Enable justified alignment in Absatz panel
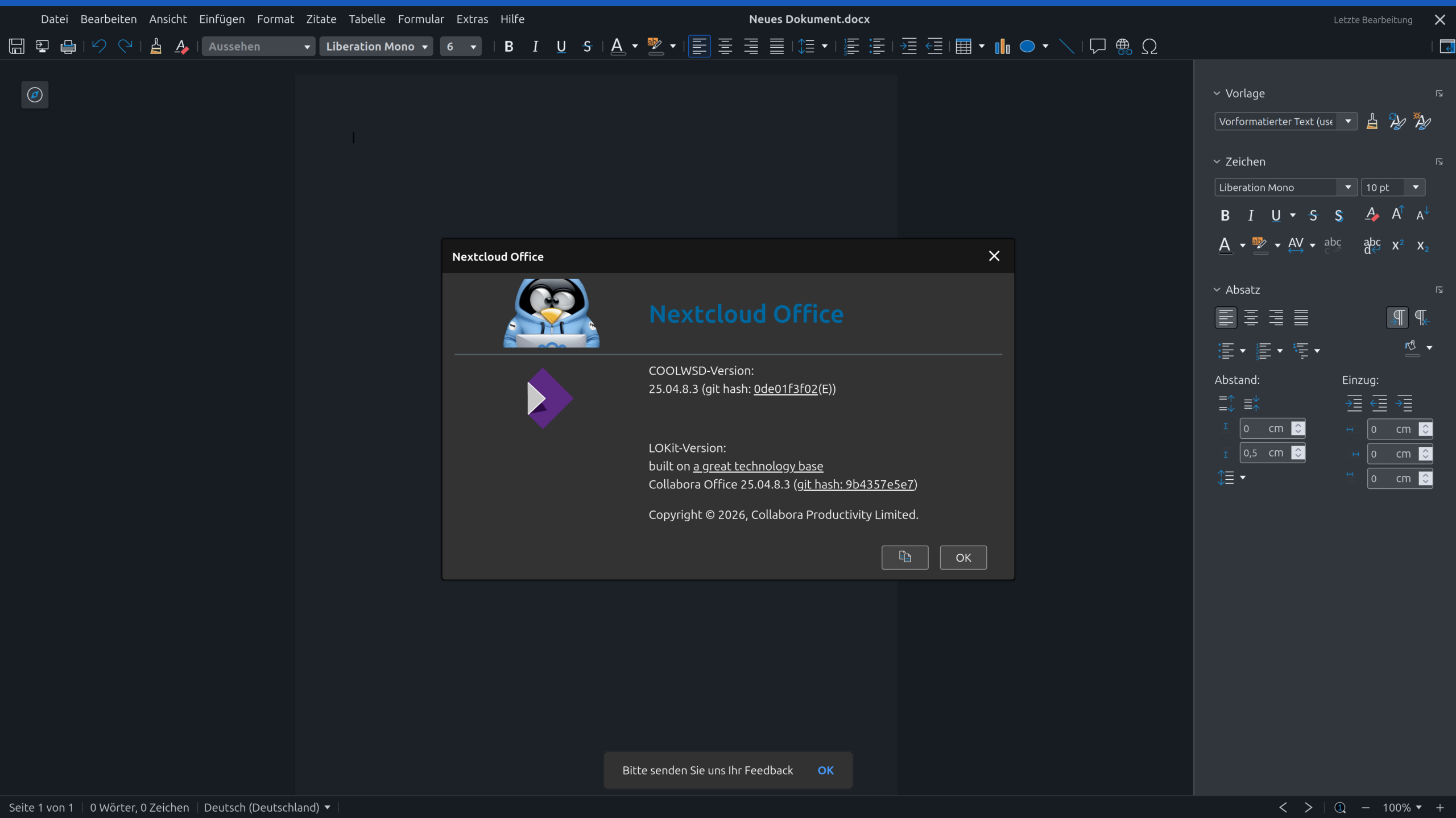The width and height of the screenshot is (1456, 818). tap(1301, 318)
